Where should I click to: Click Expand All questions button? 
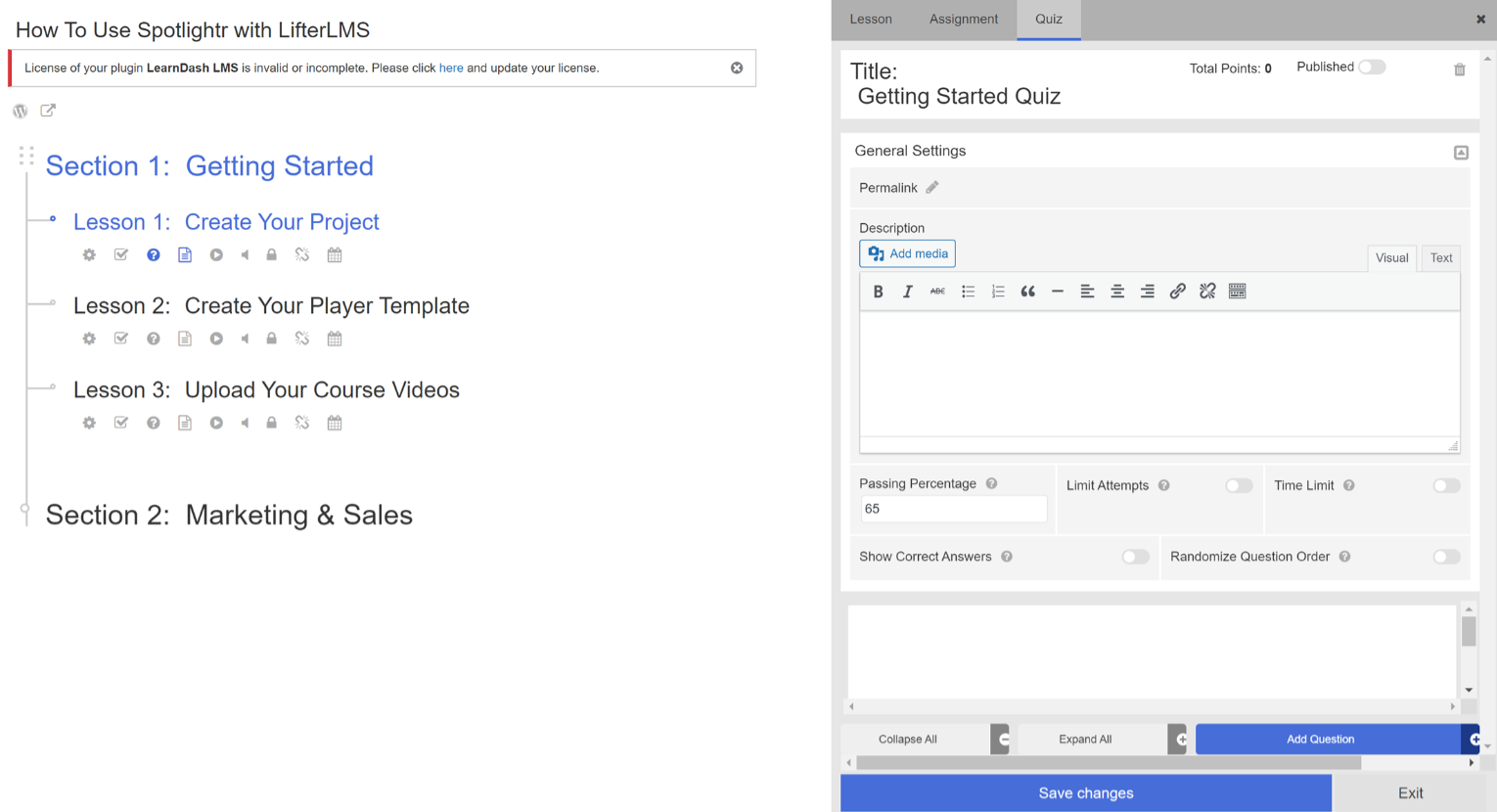(1102, 740)
